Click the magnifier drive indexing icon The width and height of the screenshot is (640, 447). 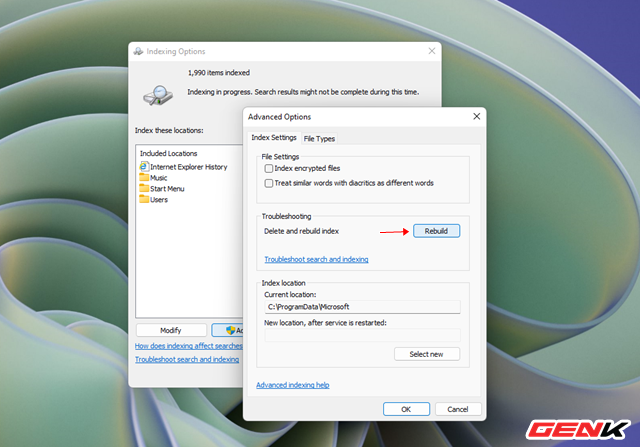click(158, 96)
